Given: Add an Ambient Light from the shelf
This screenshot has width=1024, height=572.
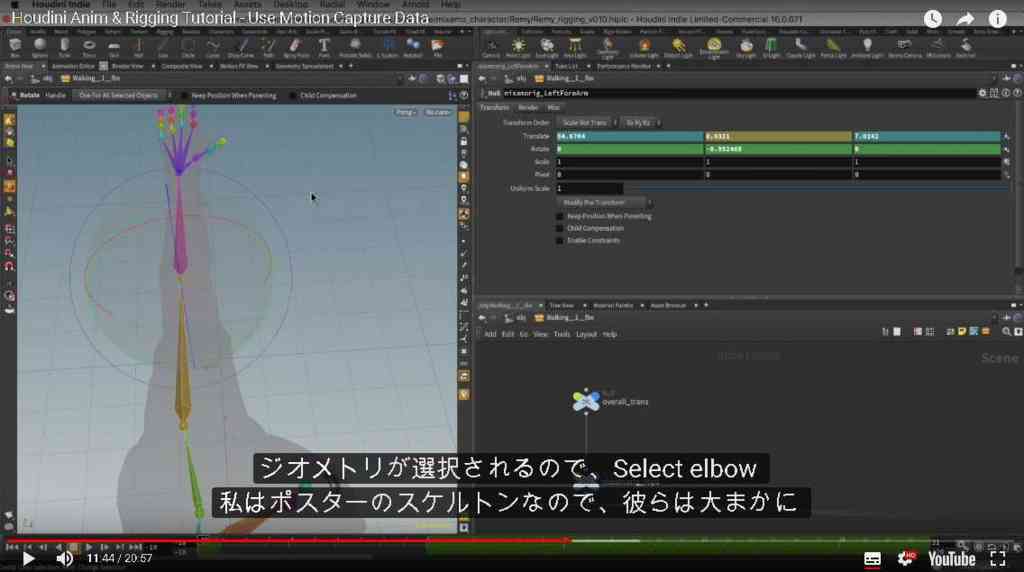Looking at the screenshot, I should click(867, 47).
